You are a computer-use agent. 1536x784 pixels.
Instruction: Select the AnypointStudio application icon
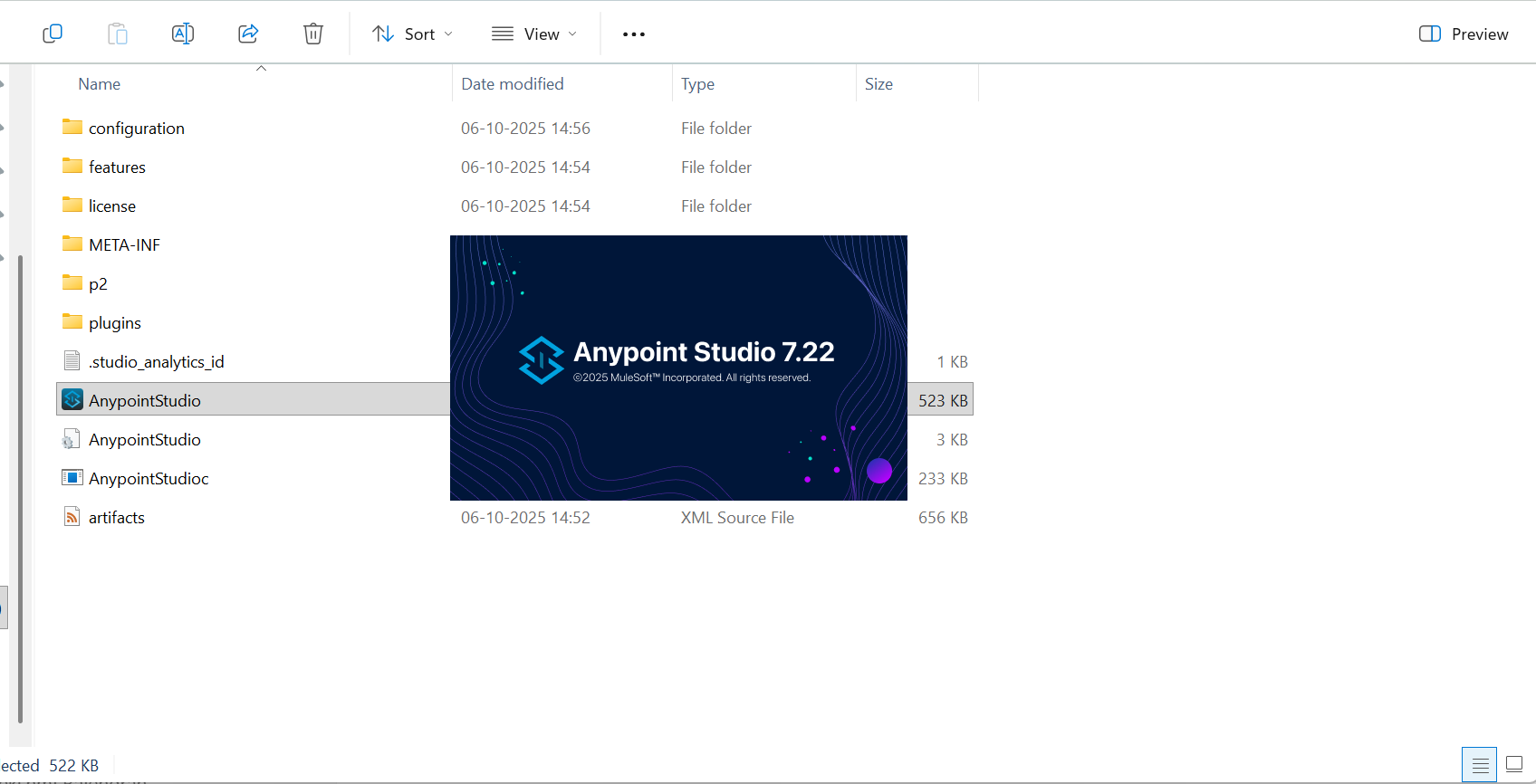point(72,400)
